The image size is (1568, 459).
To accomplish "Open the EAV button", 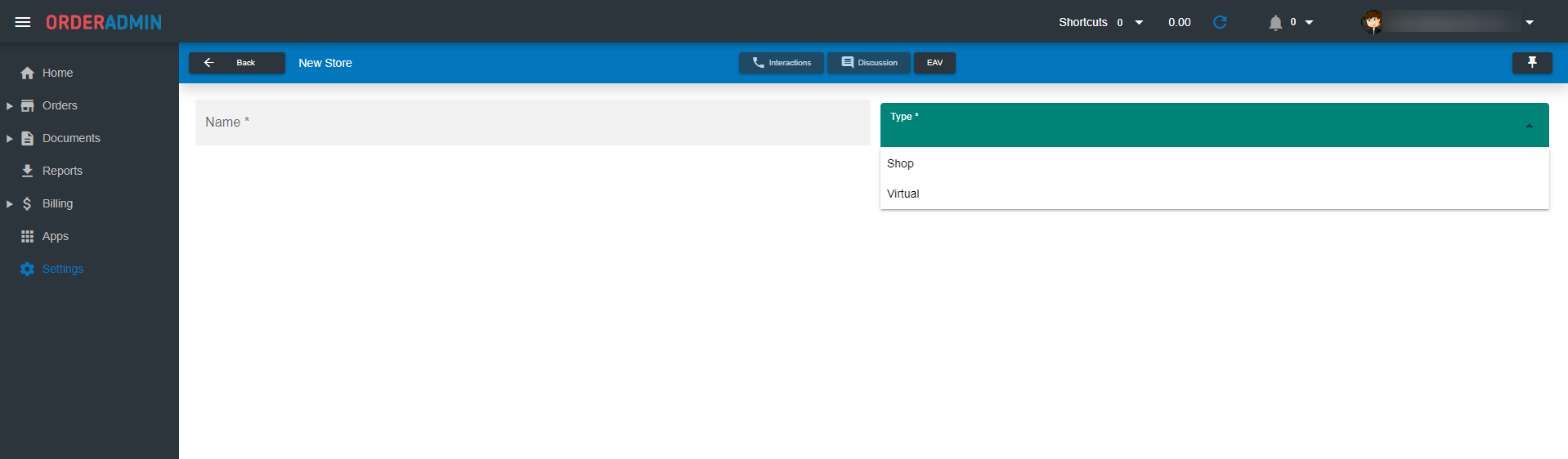I will point(934,63).
